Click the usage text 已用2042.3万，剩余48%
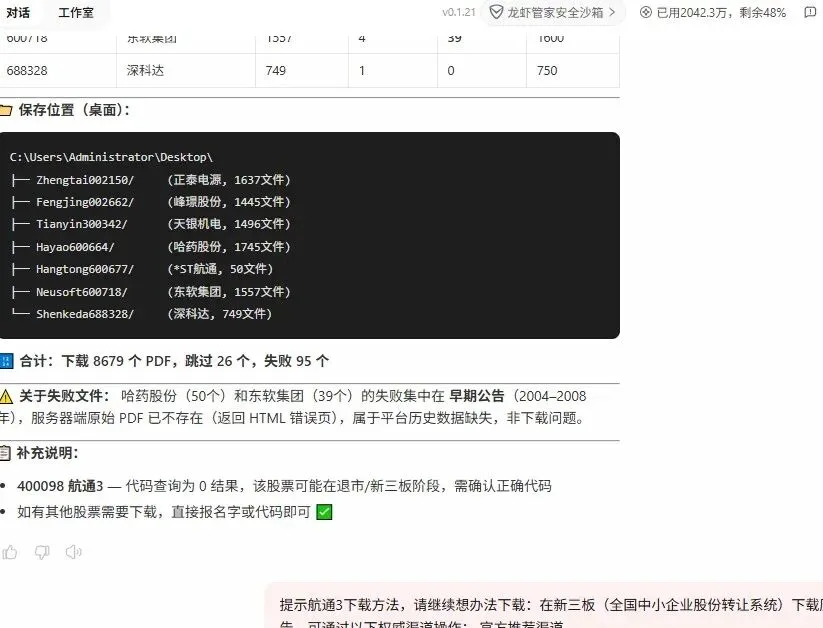This screenshot has height=628, width=823. 721,13
